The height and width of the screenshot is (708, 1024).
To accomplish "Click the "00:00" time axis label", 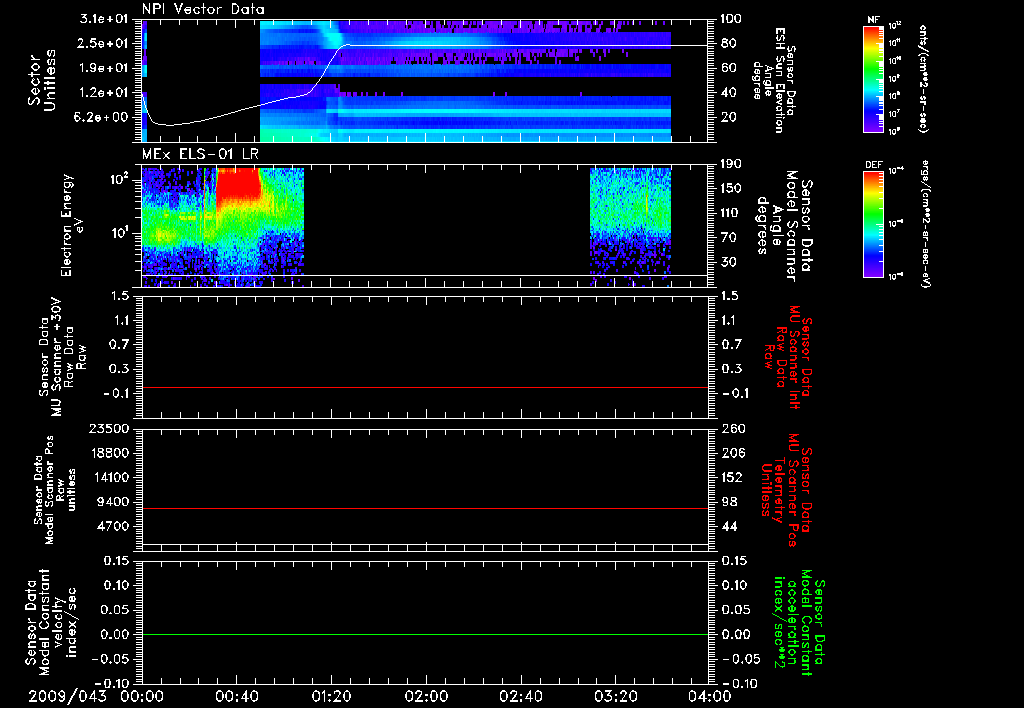I will (142, 696).
